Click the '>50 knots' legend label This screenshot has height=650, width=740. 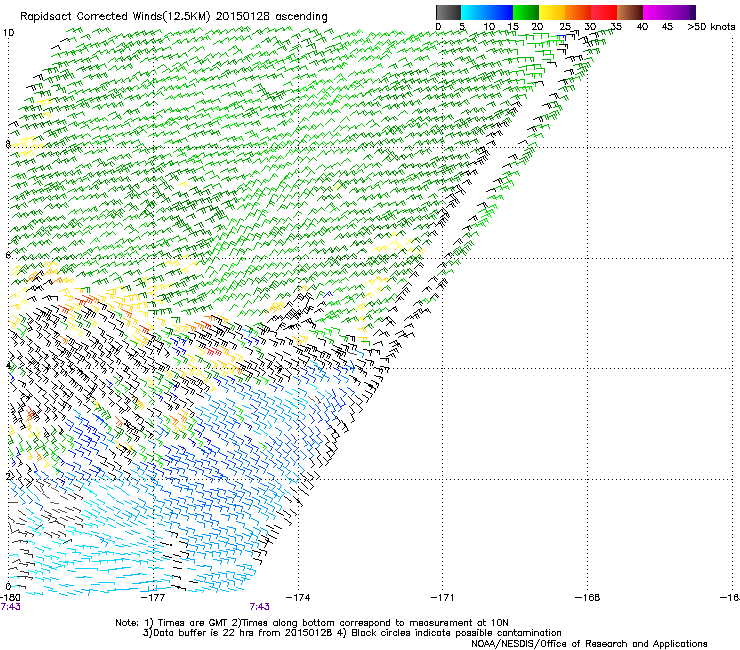pos(711,27)
